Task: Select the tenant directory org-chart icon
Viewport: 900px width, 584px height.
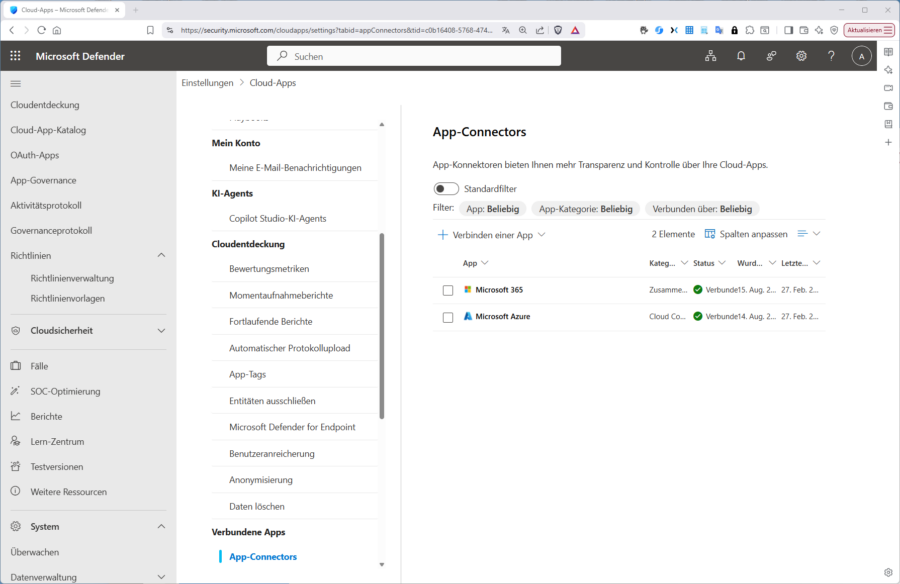Action: click(711, 56)
